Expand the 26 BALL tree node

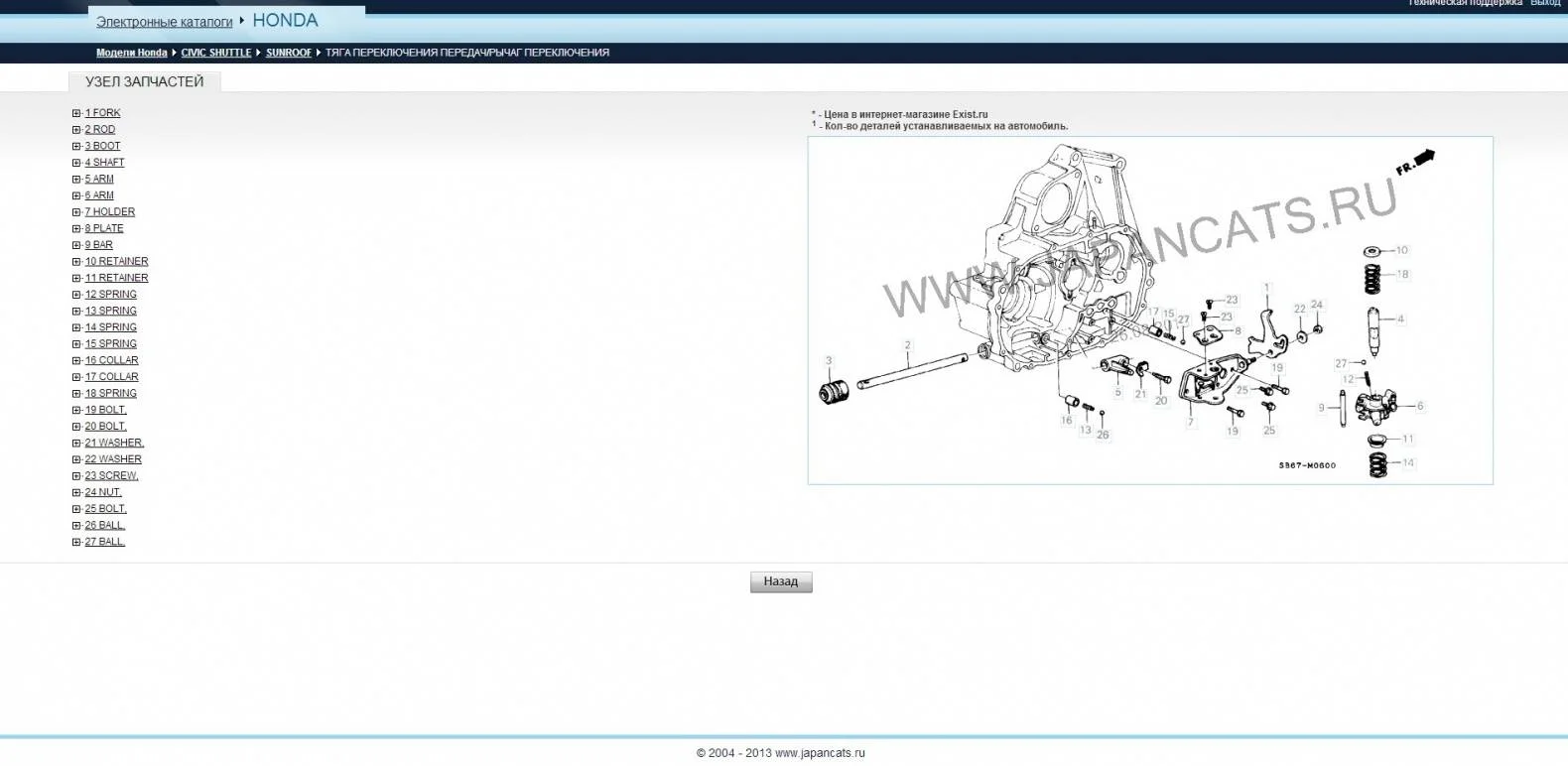[76, 526]
